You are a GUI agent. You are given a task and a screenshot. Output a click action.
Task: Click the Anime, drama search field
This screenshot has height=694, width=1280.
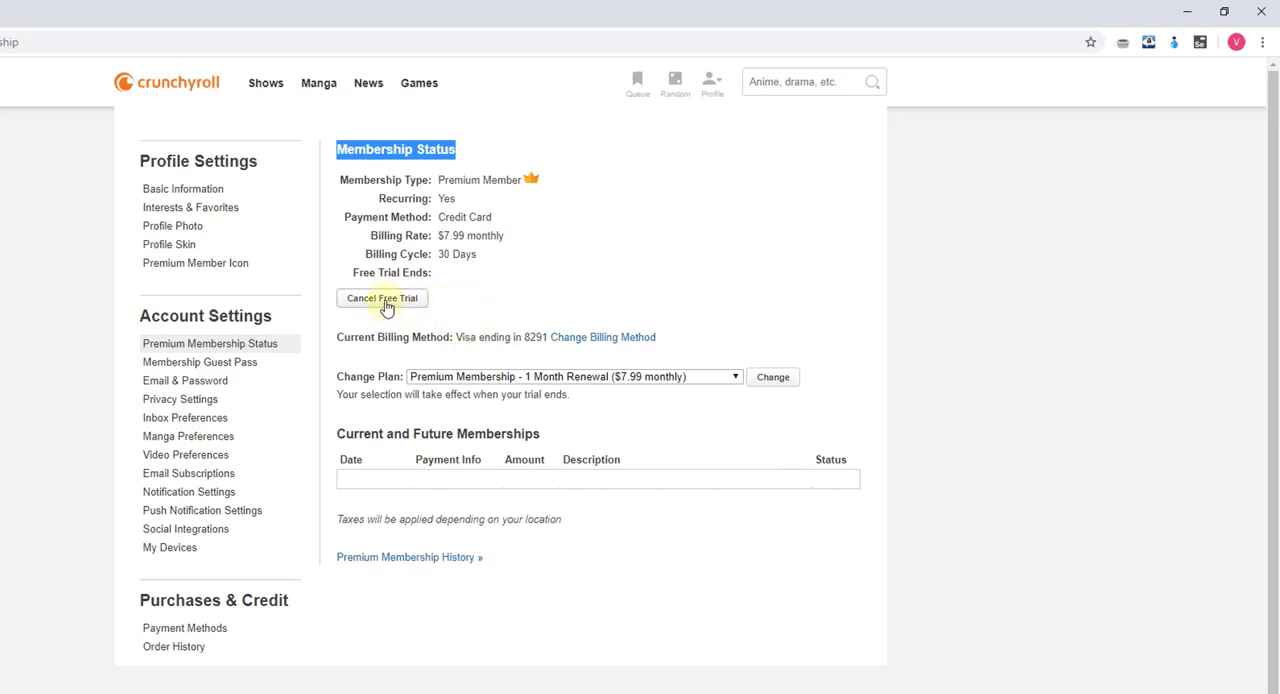click(x=804, y=82)
